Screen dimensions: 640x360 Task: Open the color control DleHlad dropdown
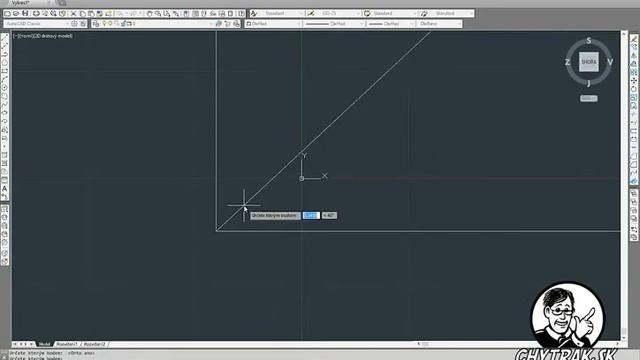273,24
